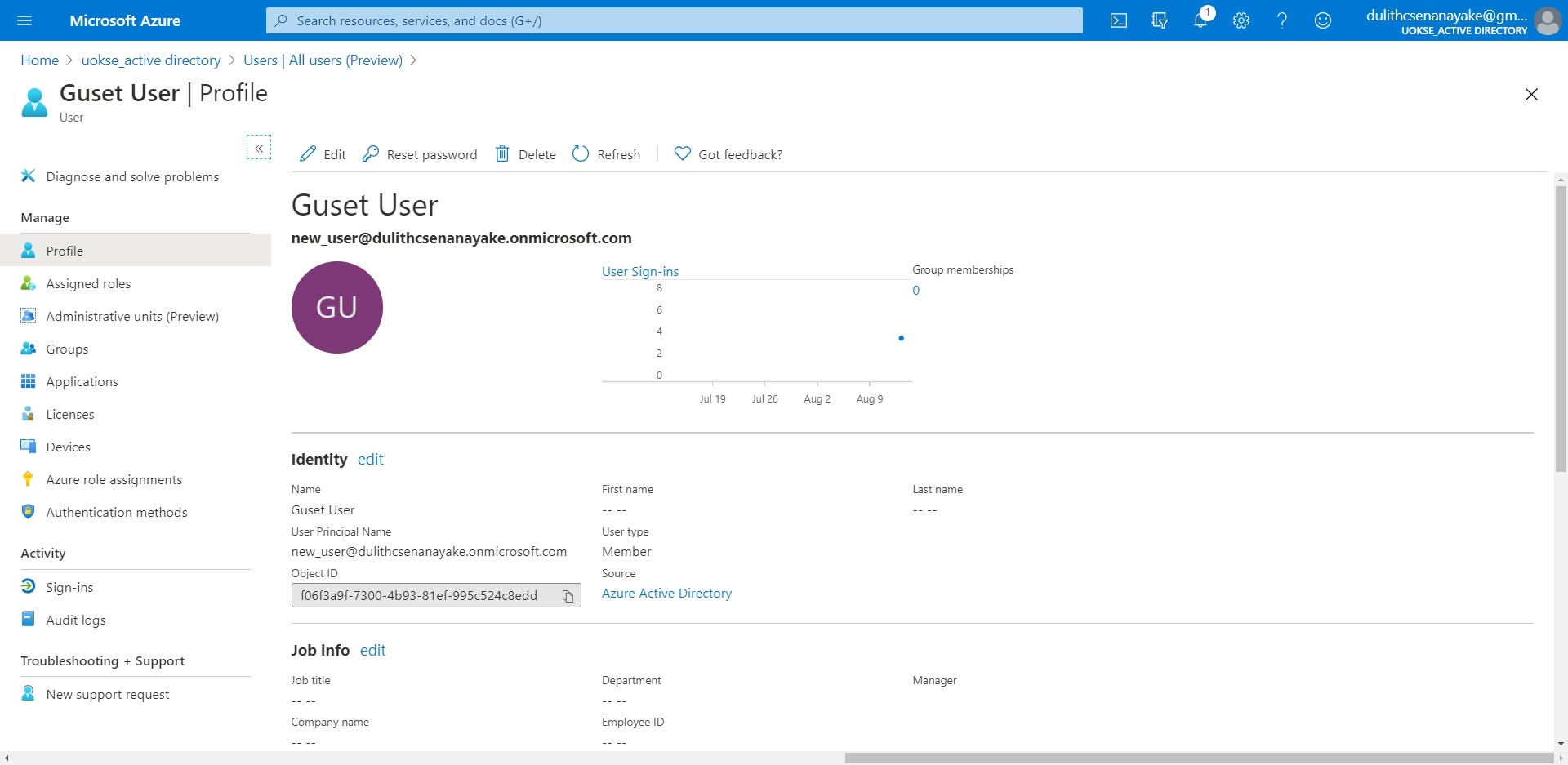Click the Microsoft Azure logo text

pos(125,20)
